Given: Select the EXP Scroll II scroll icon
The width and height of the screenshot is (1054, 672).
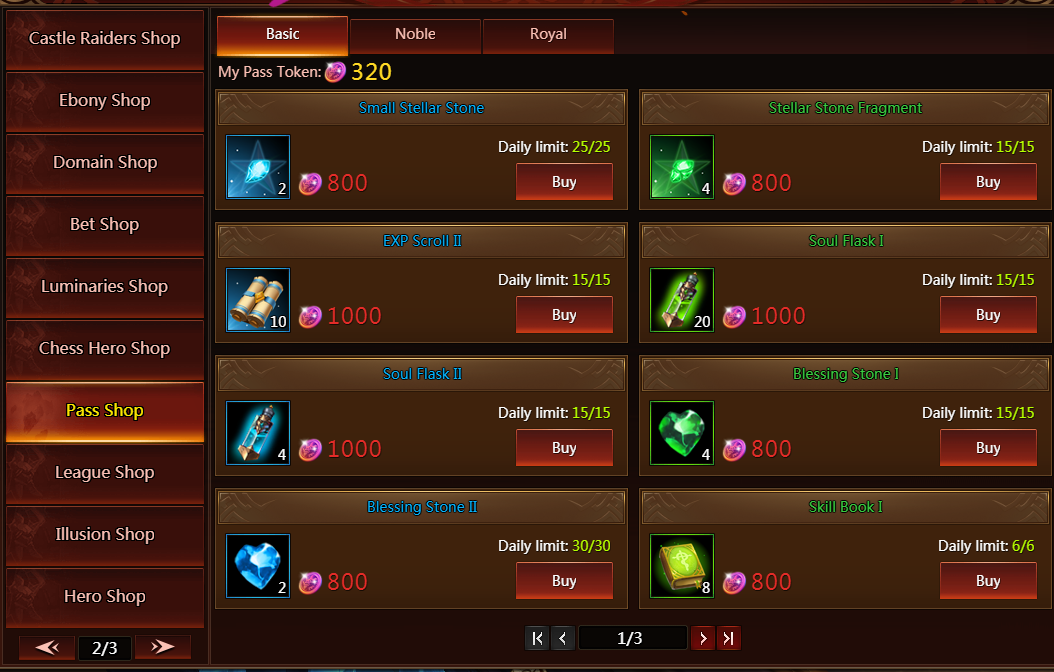Looking at the screenshot, I should (x=258, y=300).
